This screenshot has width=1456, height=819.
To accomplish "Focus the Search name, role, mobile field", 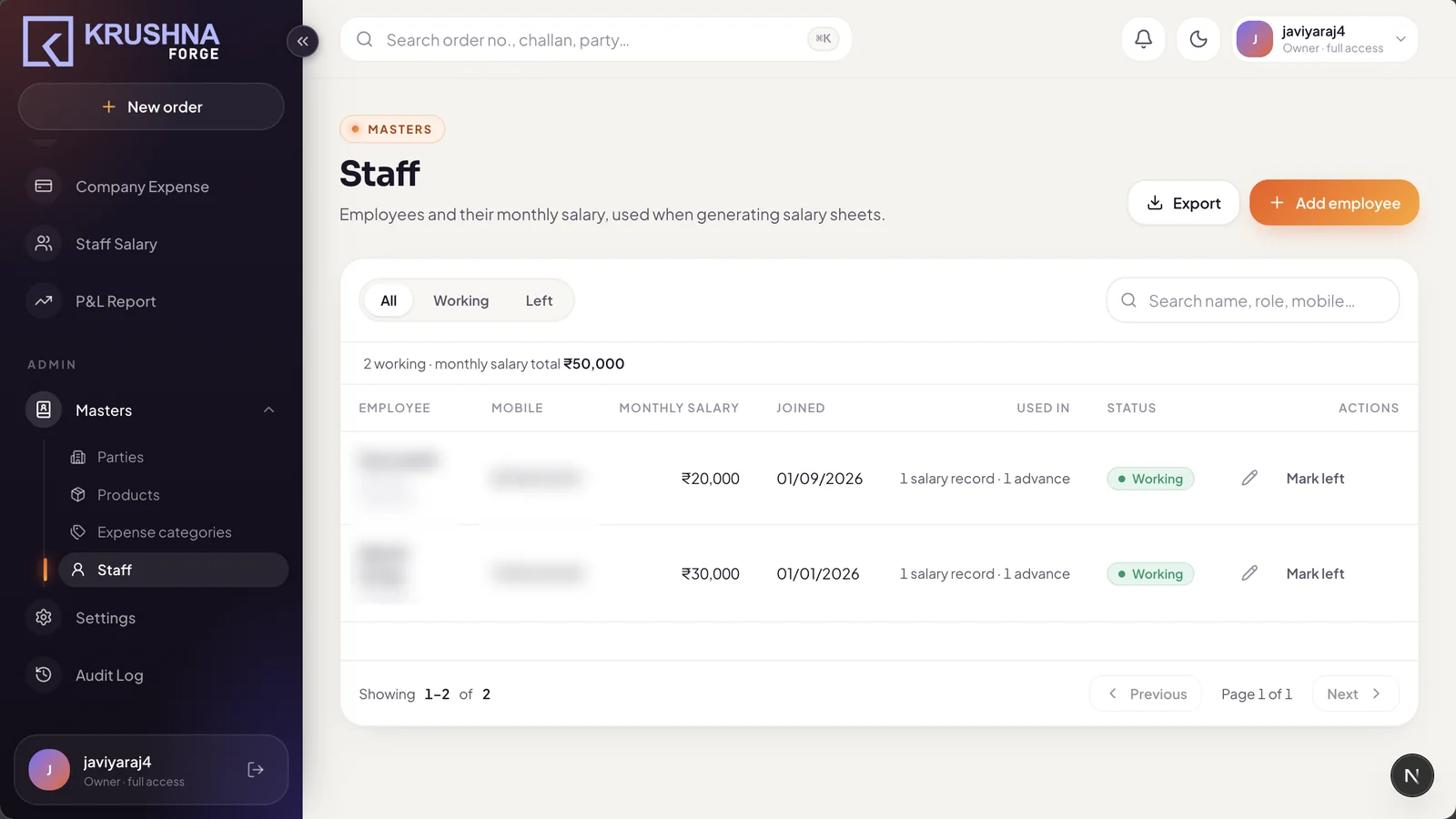I will pos(1252,300).
